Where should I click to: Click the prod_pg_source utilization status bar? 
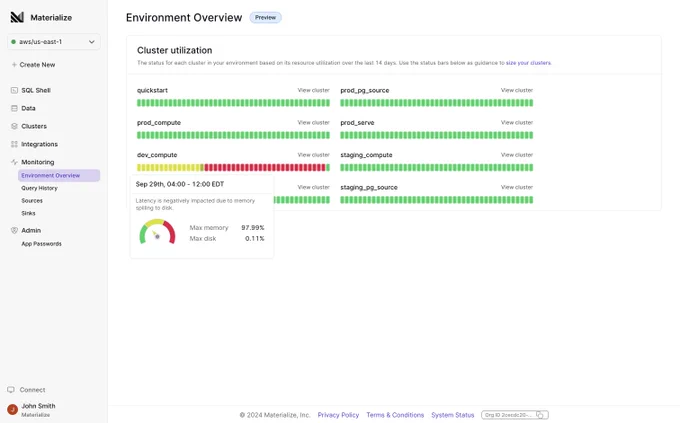click(437, 103)
